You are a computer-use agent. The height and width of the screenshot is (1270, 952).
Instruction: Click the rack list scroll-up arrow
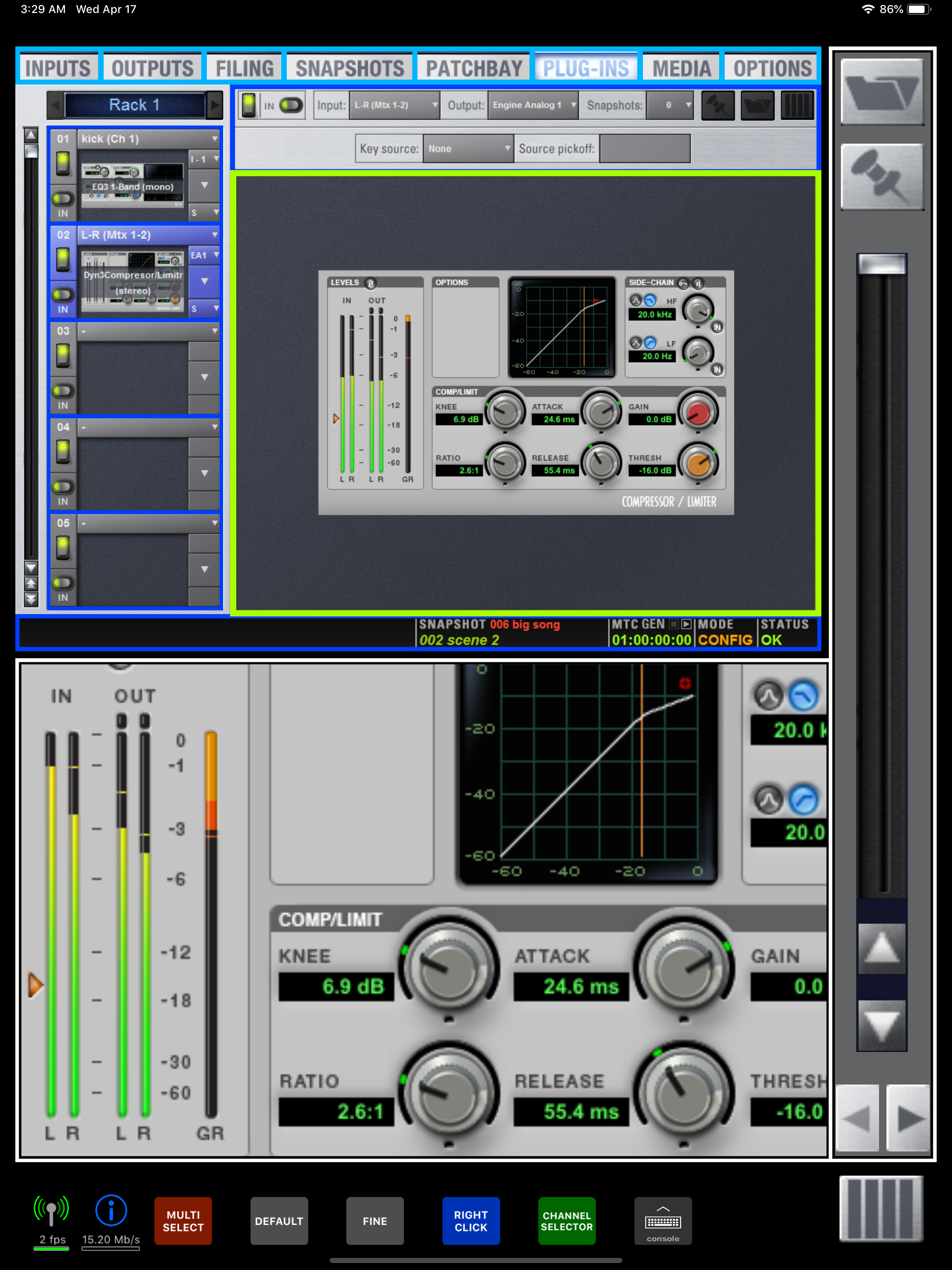tap(31, 135)
